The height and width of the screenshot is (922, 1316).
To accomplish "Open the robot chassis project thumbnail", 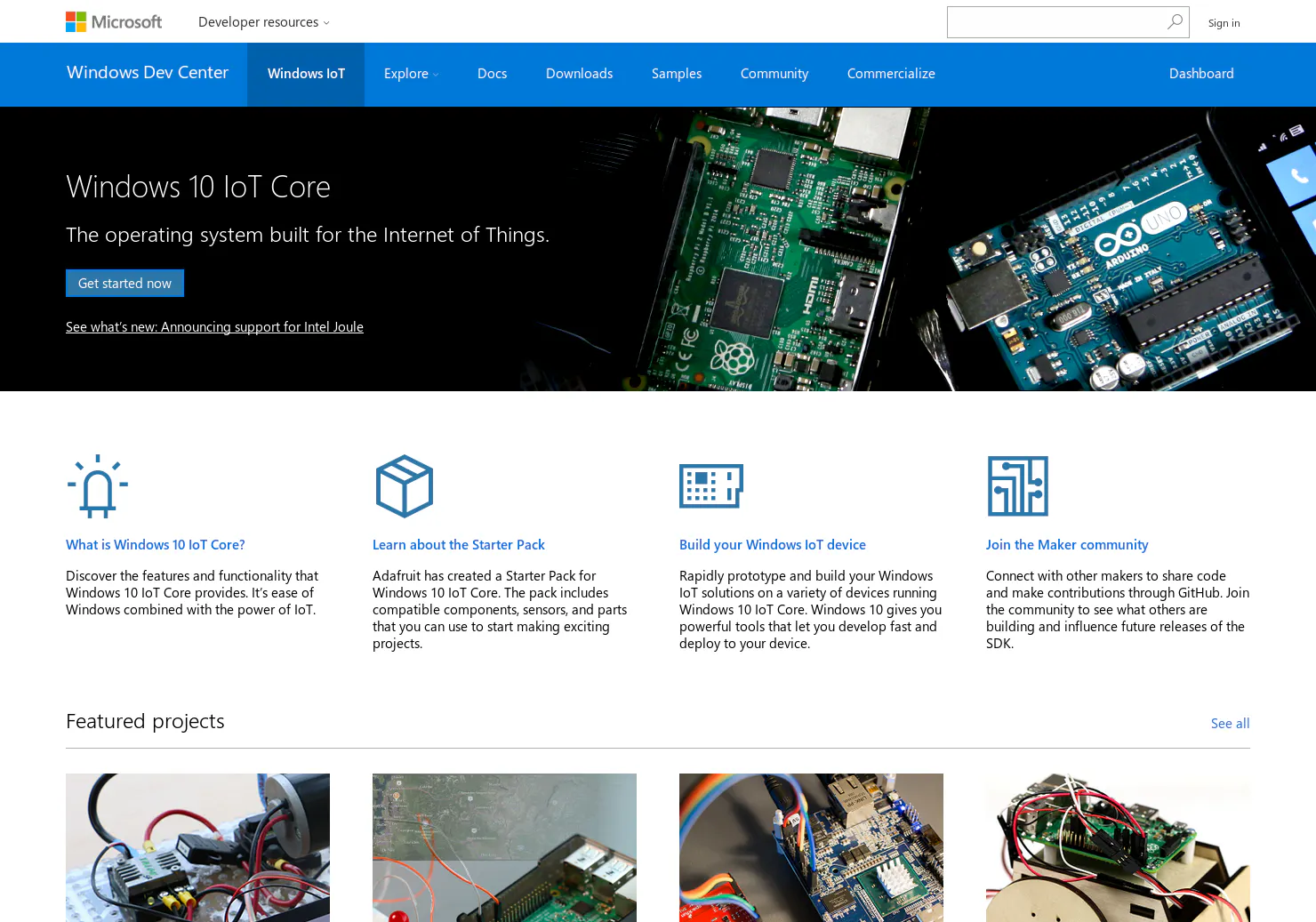I will pyautogui.click(x=1118, y=847).
